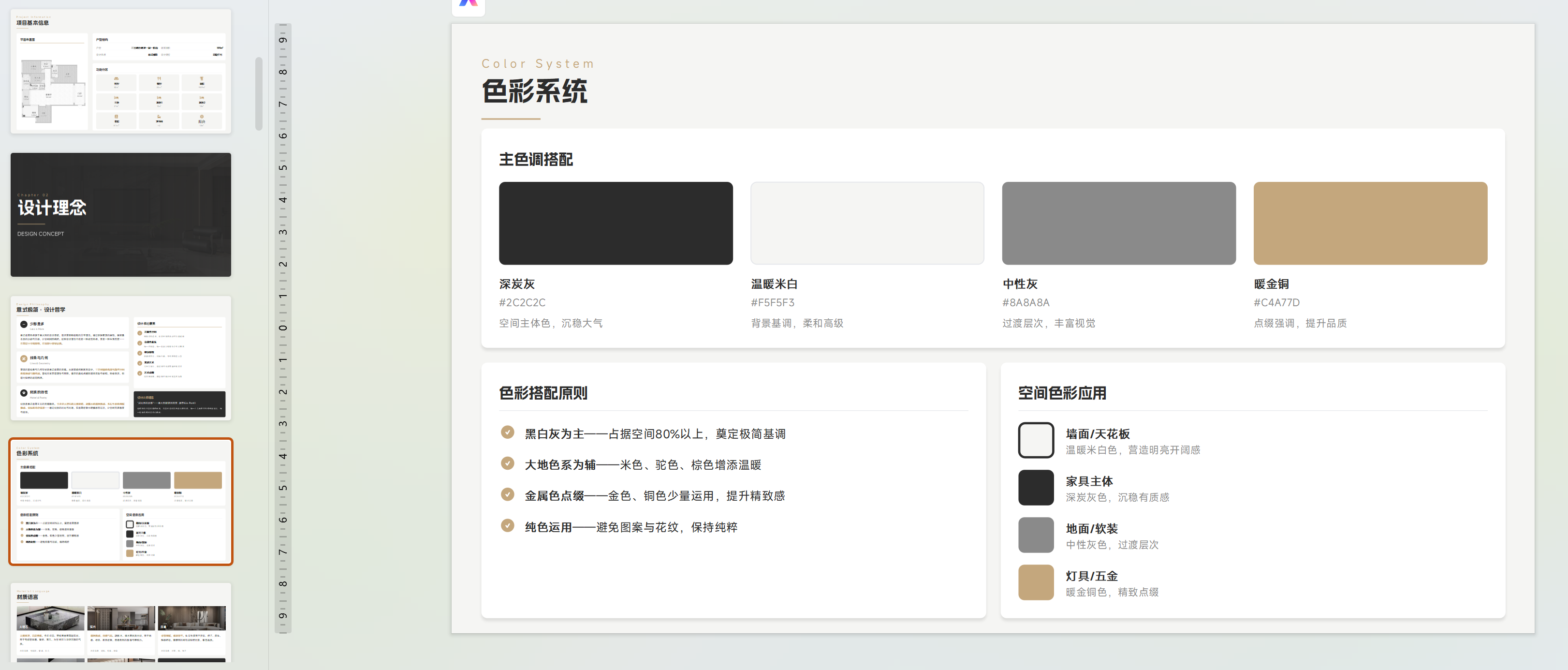Select the highlighted 色彩系统 slide thumbnail
The height and width of the screenshot is (670, 1568).
click(x=120, y=502)
